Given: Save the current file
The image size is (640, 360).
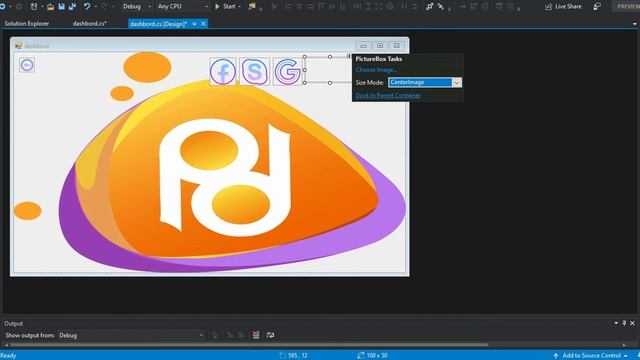Looking at the screenshot, I should (62, 7).
